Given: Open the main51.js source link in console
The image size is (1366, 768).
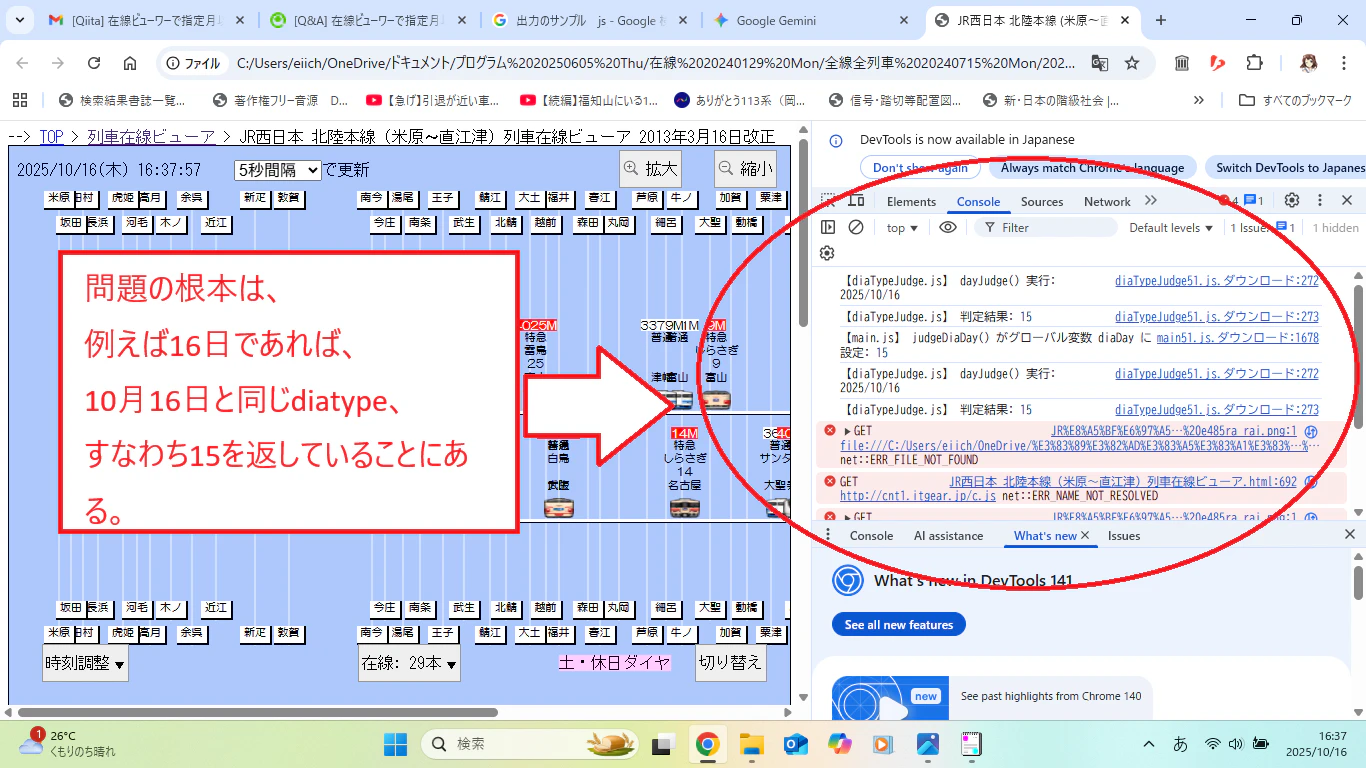Looking at the screenshot, I should click(x=1237, y=338).
